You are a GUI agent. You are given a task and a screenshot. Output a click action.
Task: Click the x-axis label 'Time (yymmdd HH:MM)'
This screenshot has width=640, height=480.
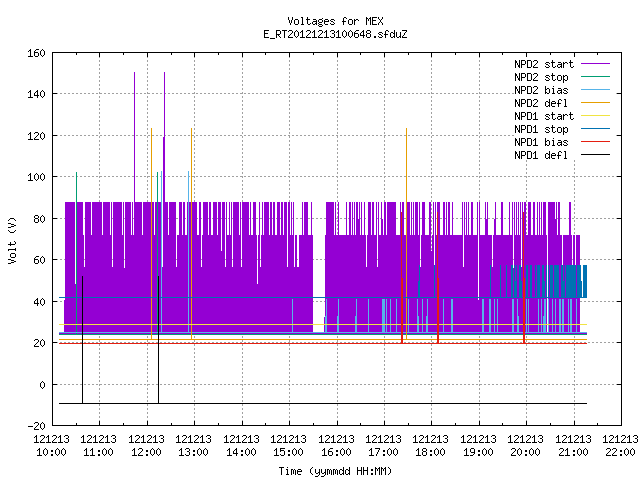[335, 471]
